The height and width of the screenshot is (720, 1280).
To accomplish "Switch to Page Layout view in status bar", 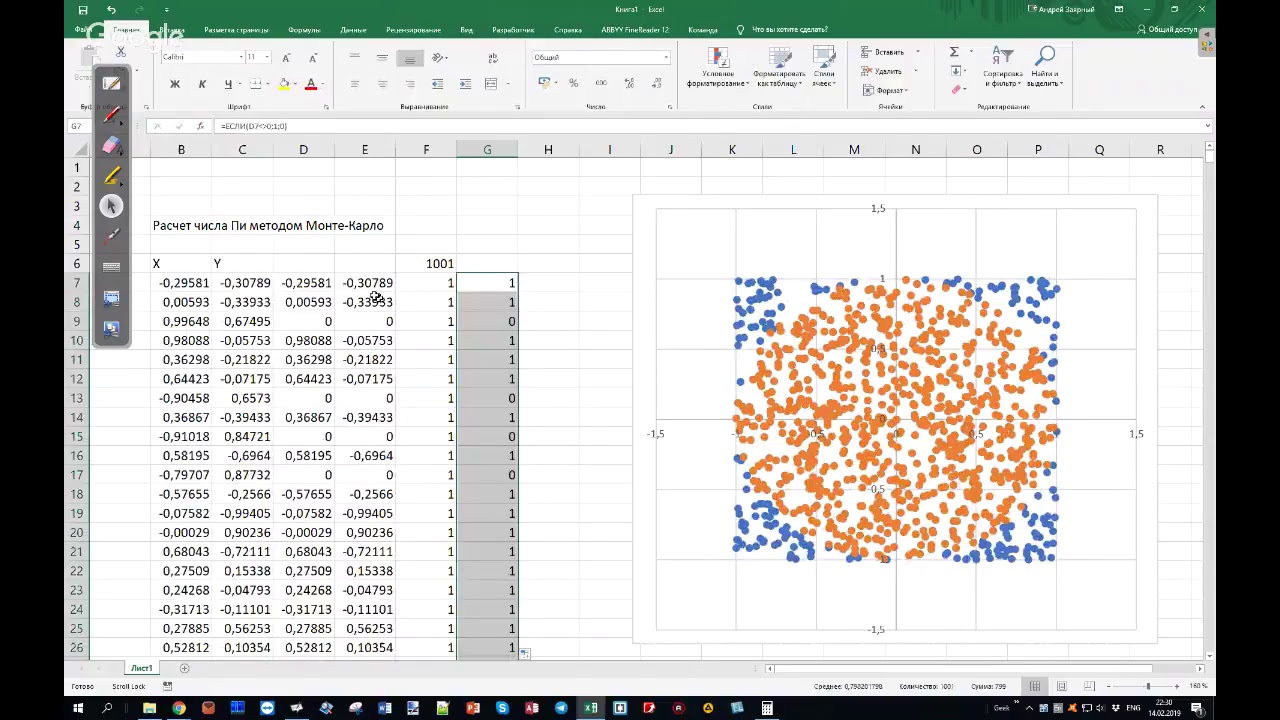I will pos(1061,686).
